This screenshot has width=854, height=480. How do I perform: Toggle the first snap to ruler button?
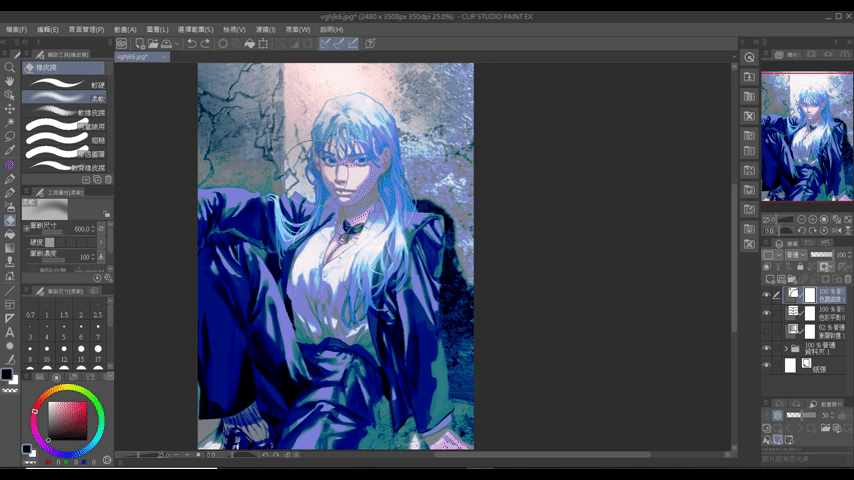click(x=325, y=44)
